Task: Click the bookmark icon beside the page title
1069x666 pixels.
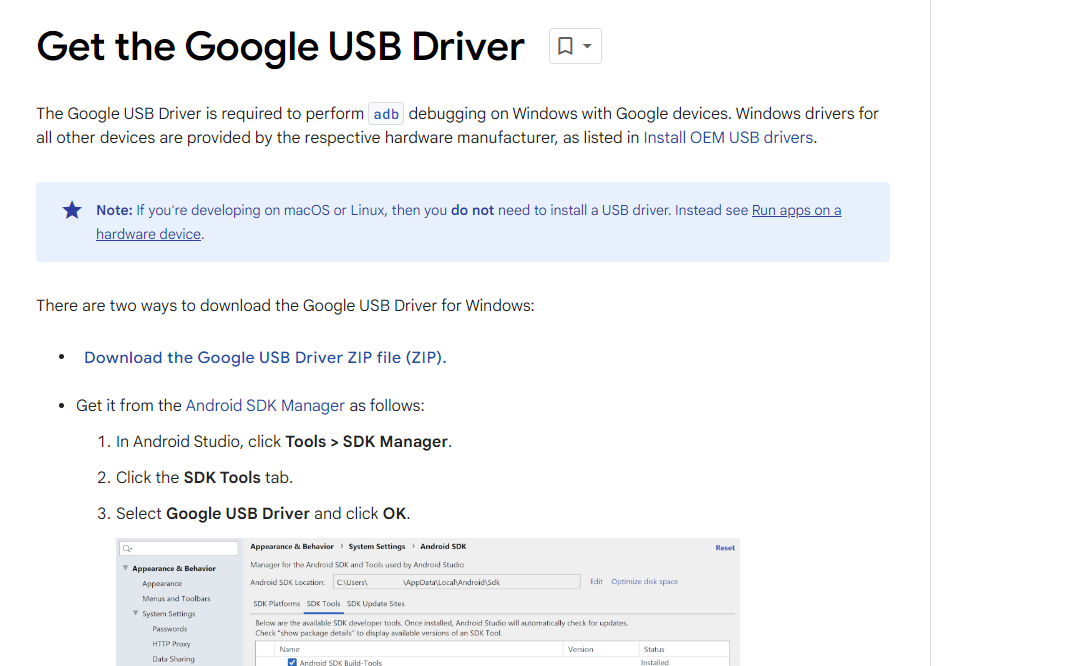Action: [x=564, y=46]
